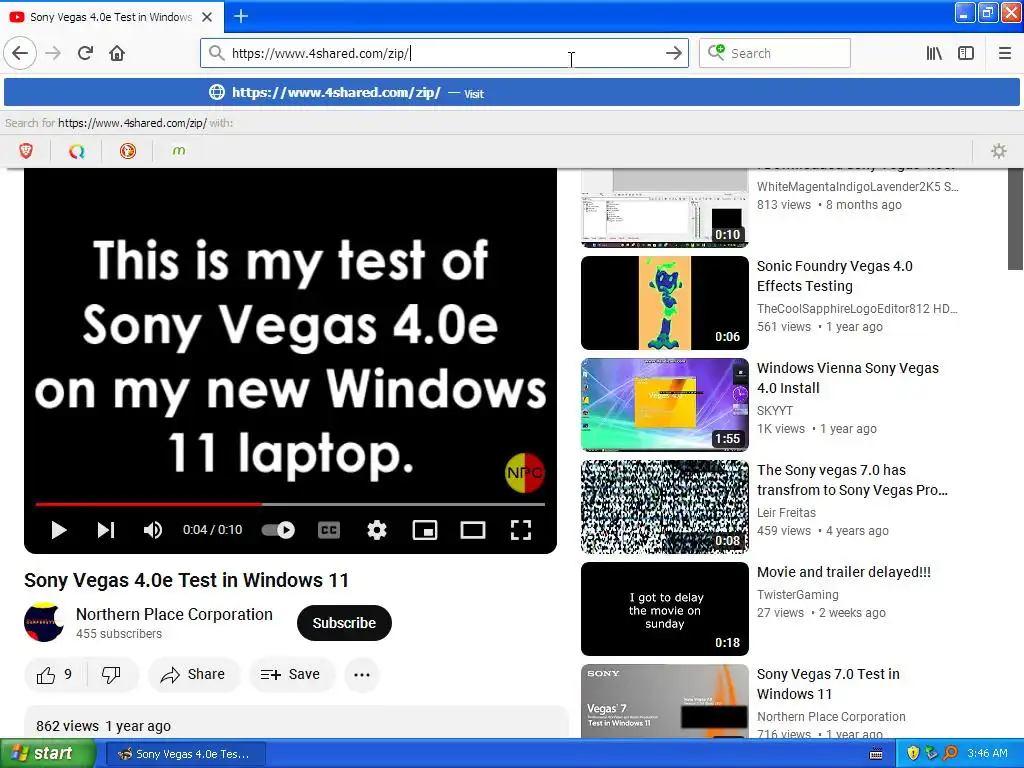Click the orange magnifier tray icon
The width and height of the screenshot is (1024, 768).
point(950,754)
